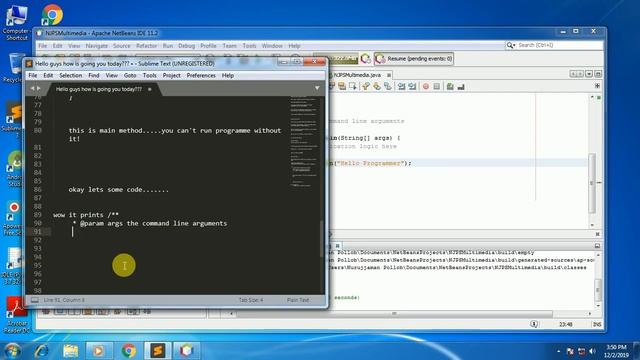Open the Sublime Text Goto menu

(x=130, y=76)
